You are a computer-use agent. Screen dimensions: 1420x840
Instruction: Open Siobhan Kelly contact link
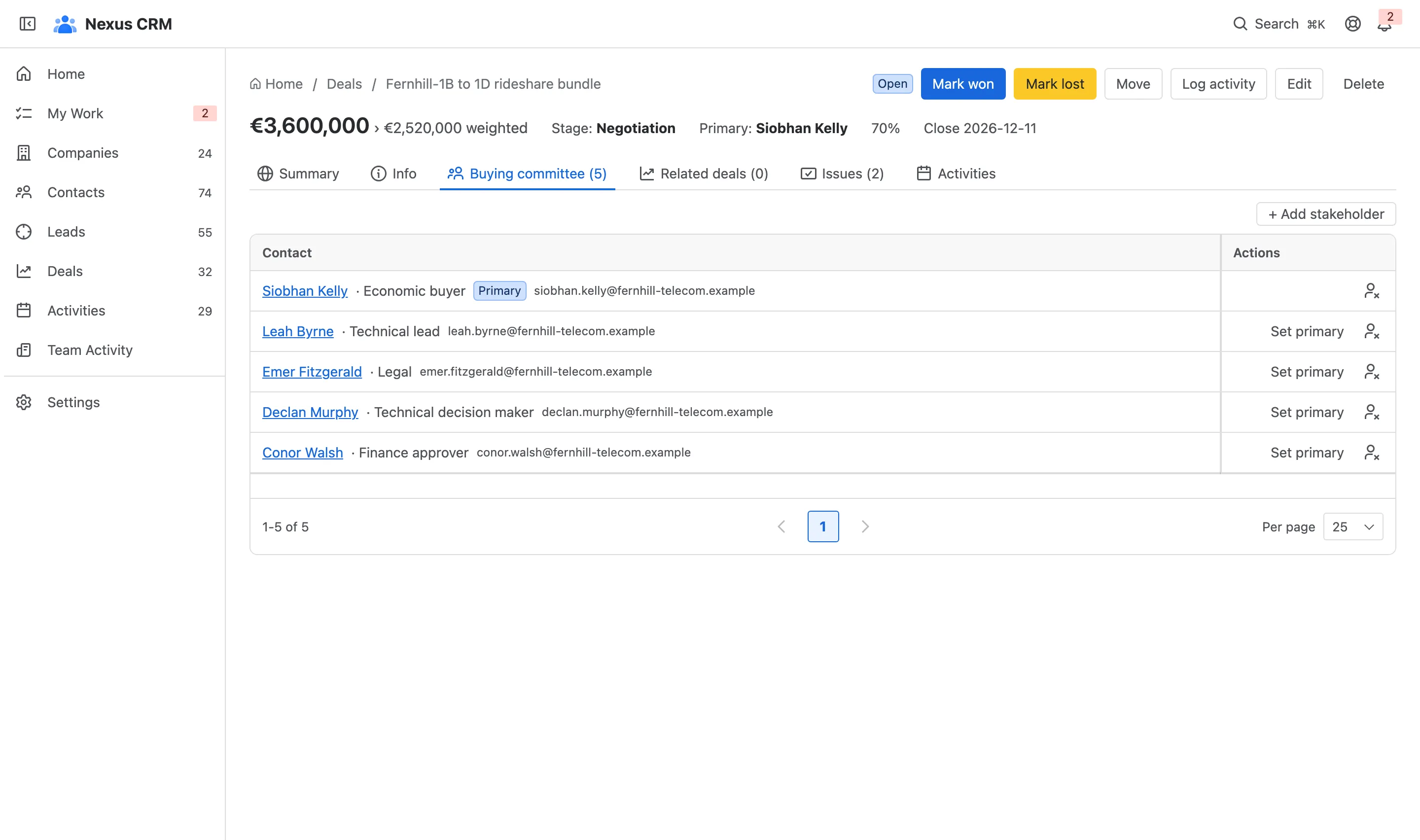tap(305, 291)
